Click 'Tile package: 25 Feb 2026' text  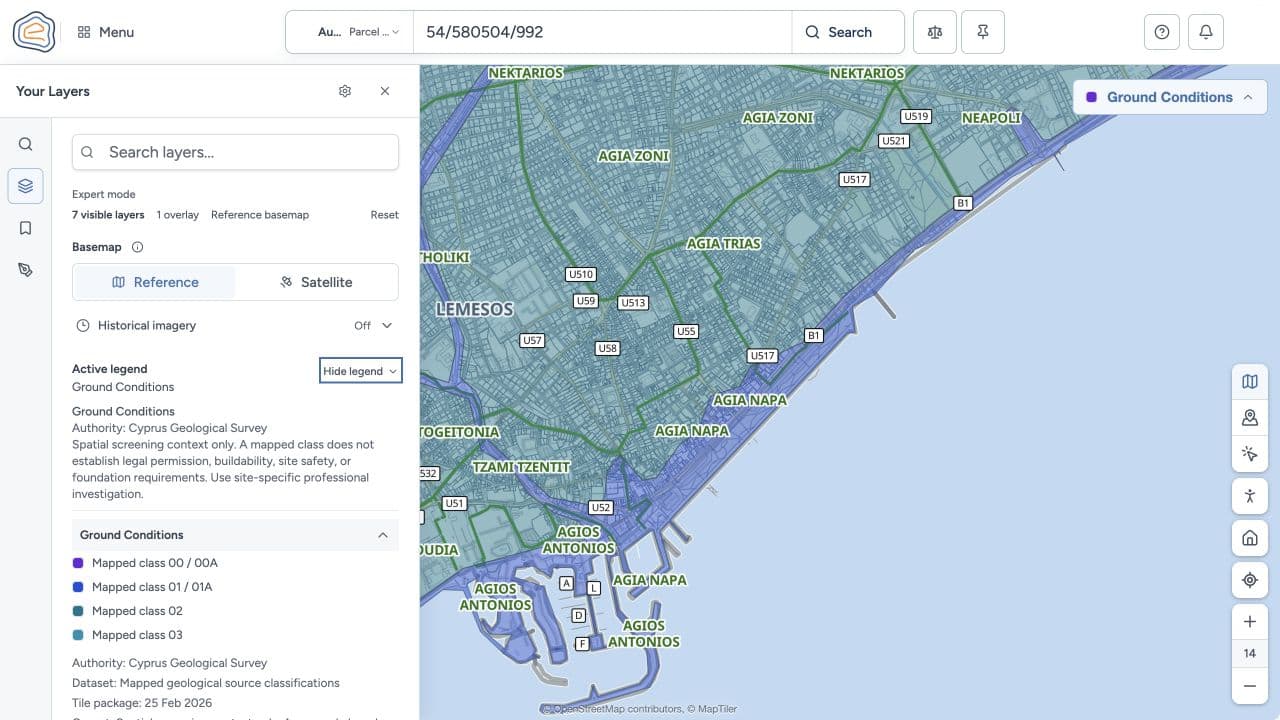click(142, 703)
